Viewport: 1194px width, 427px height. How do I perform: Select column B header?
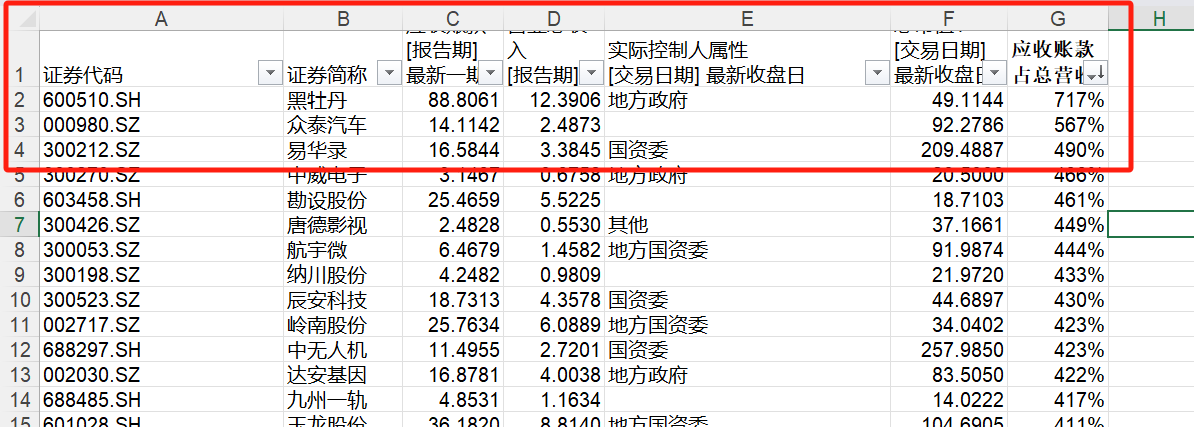tap(343, 20)
